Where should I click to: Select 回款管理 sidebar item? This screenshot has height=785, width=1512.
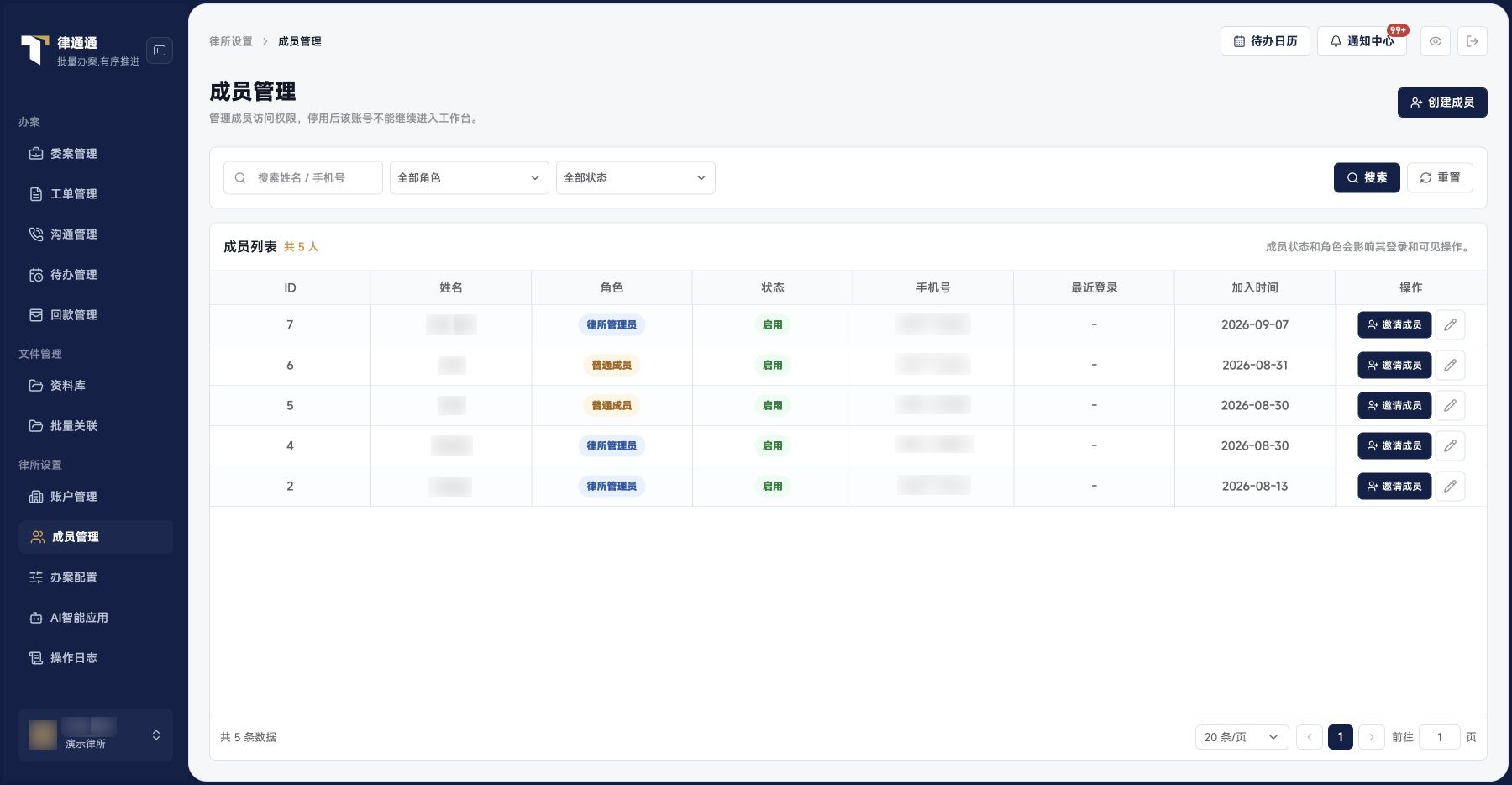pos(96,315)
